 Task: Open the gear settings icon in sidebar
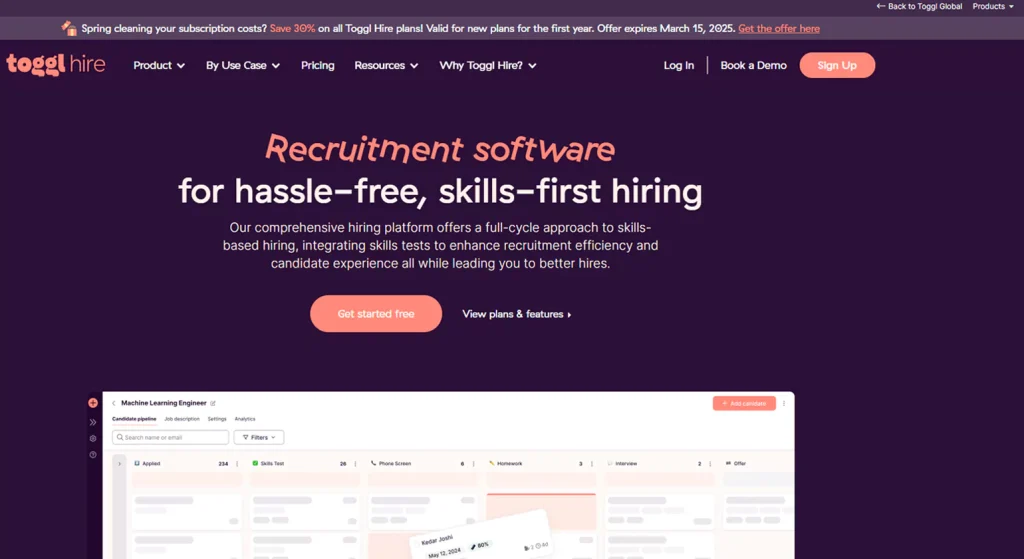(93, 438)
